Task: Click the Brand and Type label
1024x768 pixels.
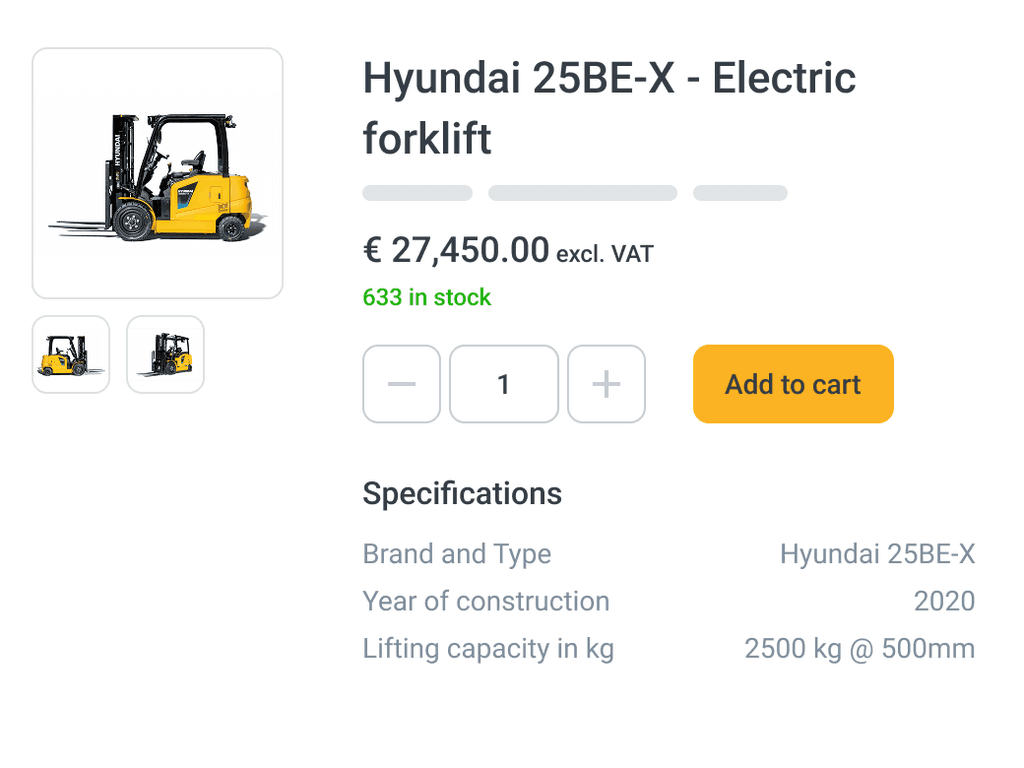Action: [x=457, y=554]
